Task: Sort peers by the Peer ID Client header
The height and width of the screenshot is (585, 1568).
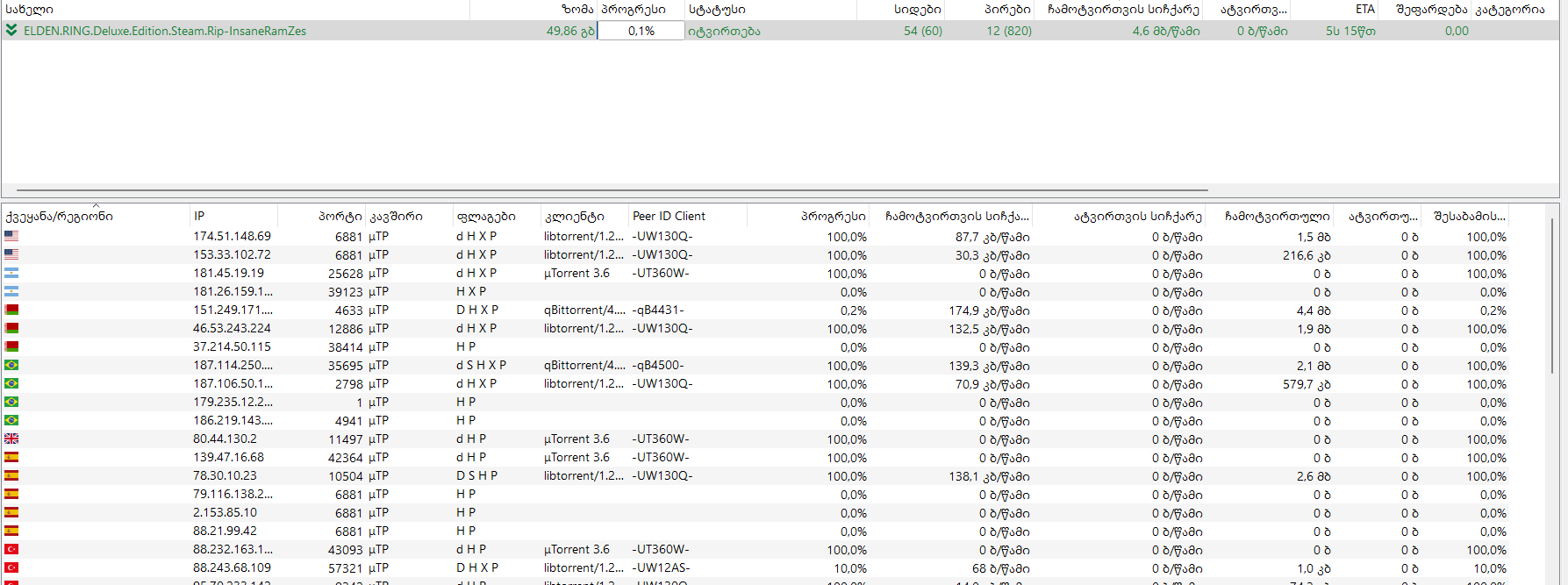Action: pyautogui.click(x=688, y=216)
